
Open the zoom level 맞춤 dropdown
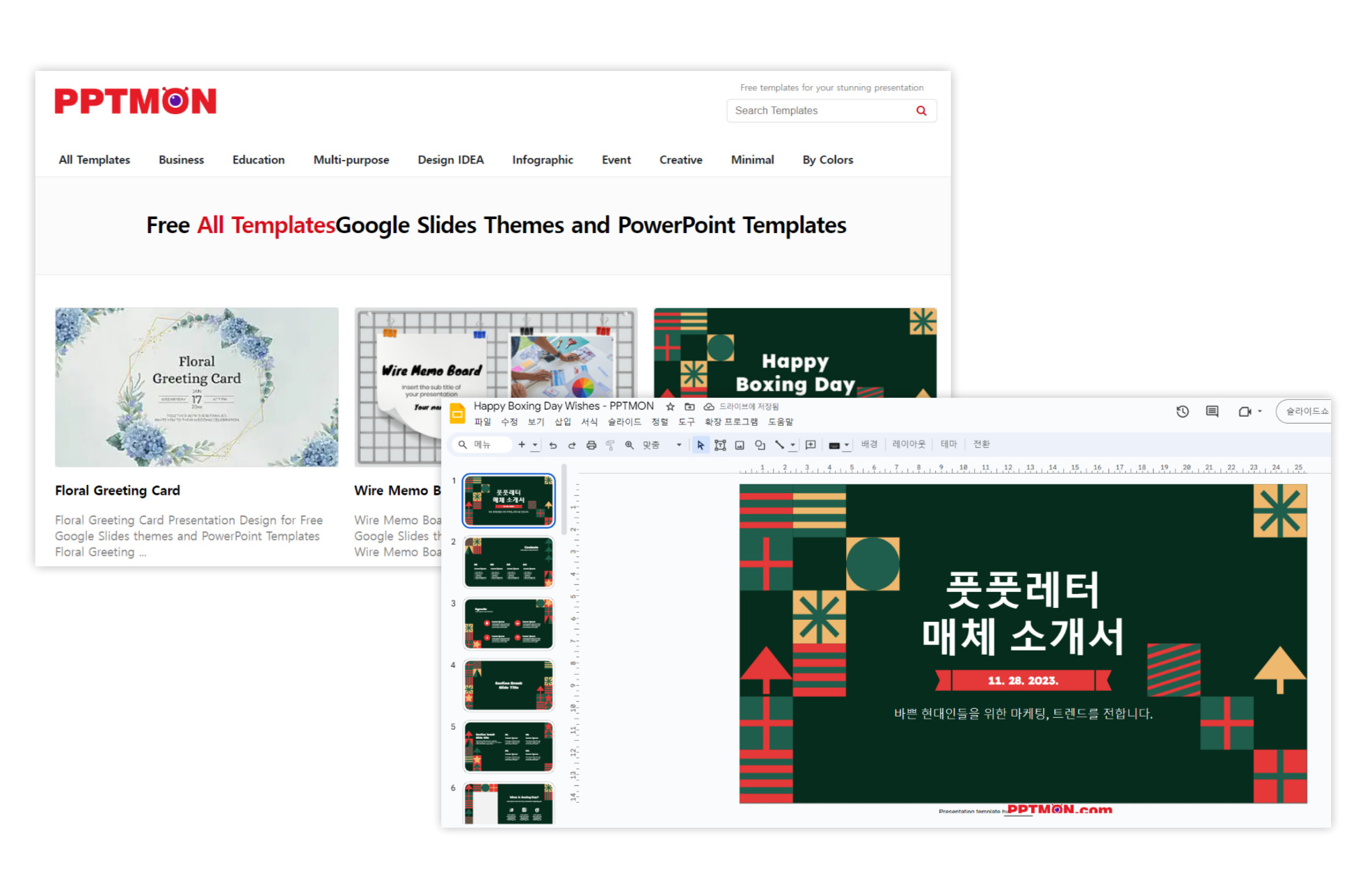662,445
